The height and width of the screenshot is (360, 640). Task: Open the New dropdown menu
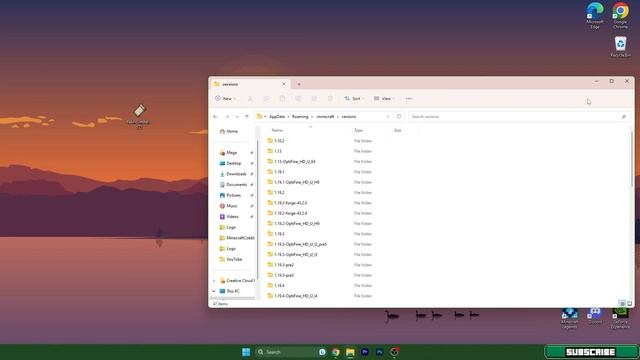pyautogui.click(x=225, y=99)
